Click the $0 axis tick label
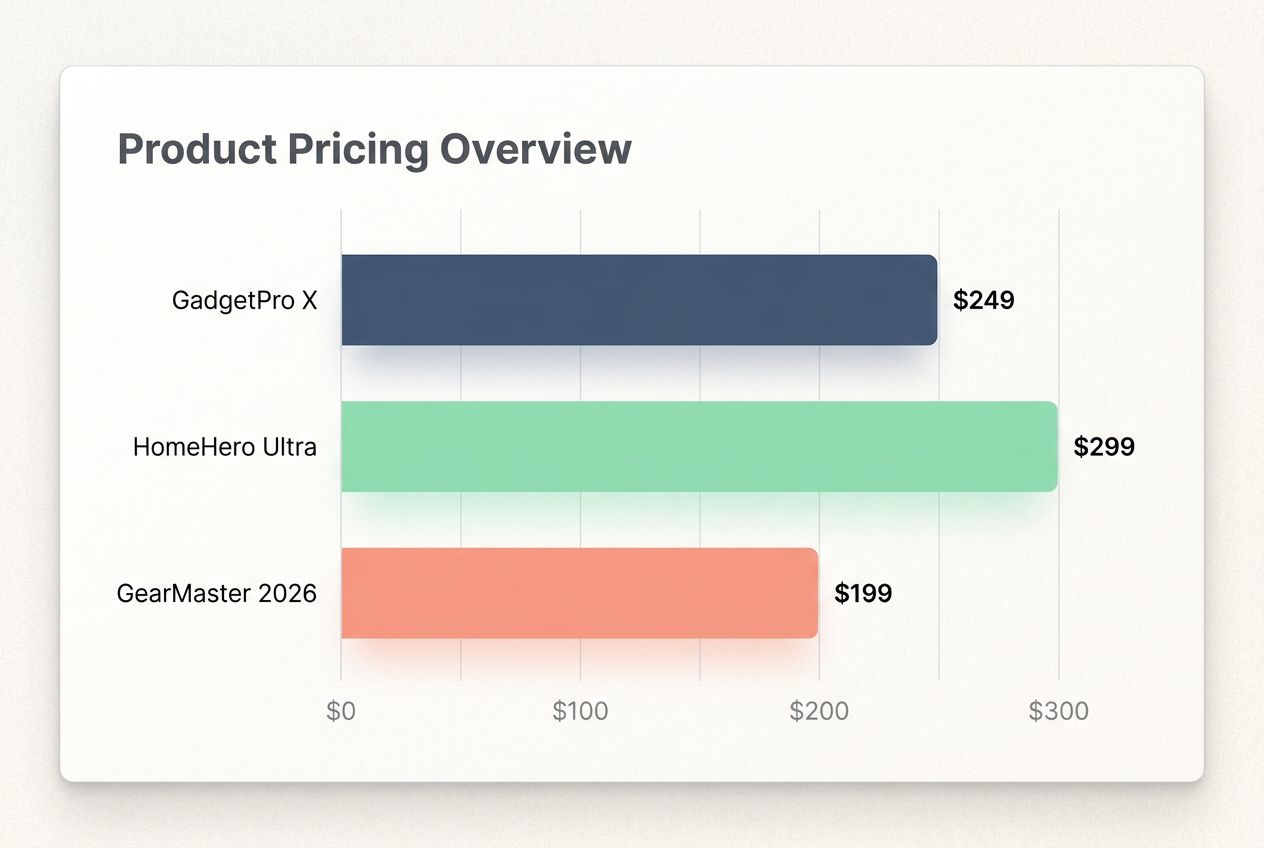 point(341,712)
